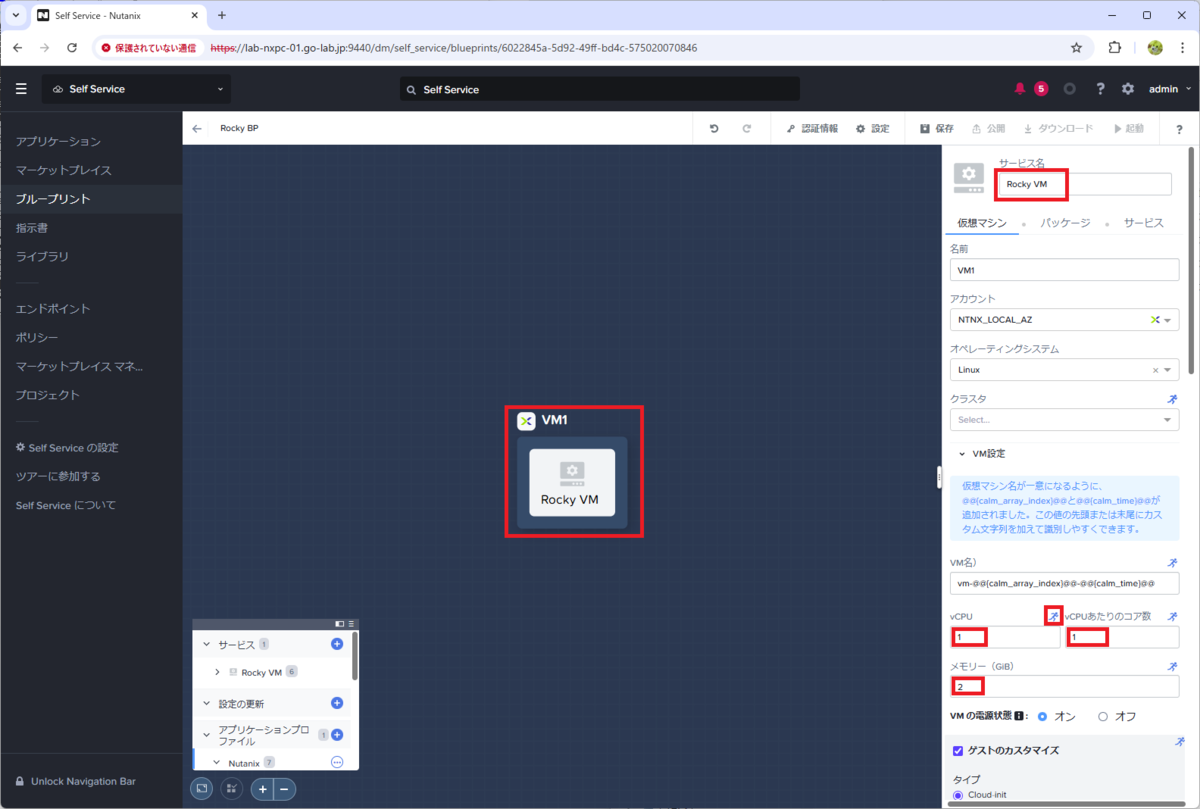This screenshot has width=1200, height=809.
Task: Click the alerts bell icon
Action: (1020, 89)
